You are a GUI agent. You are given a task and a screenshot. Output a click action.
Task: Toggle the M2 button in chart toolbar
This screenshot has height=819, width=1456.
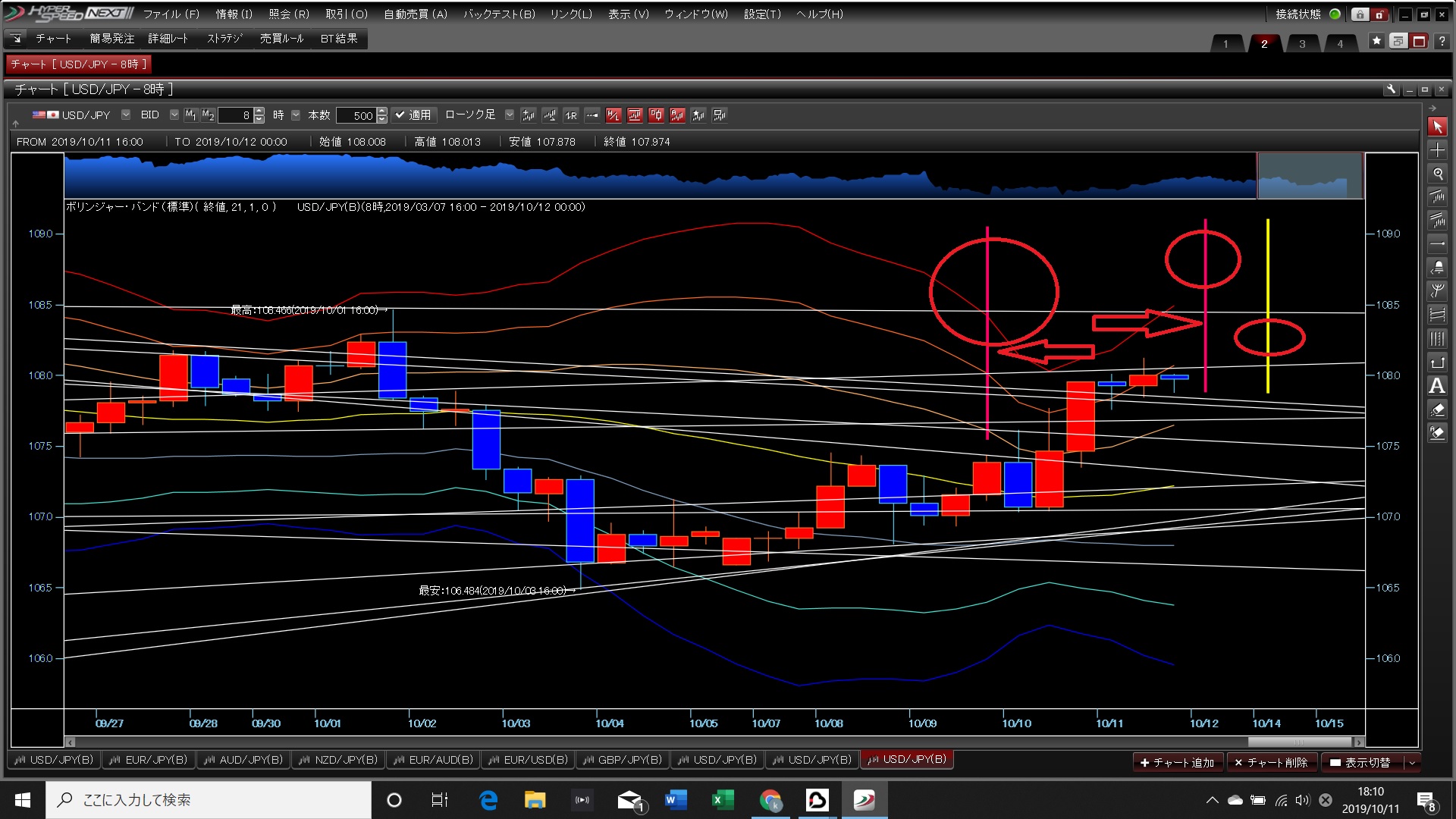tap(208, 115)
